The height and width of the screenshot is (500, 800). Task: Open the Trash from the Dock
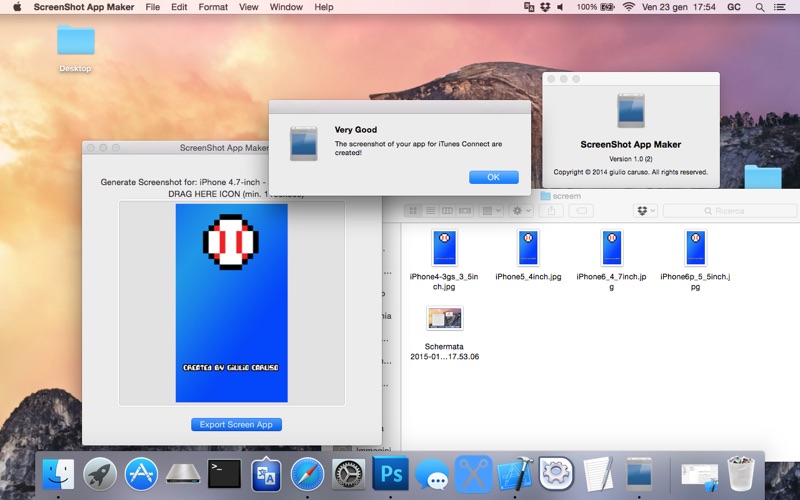point(741,474)
